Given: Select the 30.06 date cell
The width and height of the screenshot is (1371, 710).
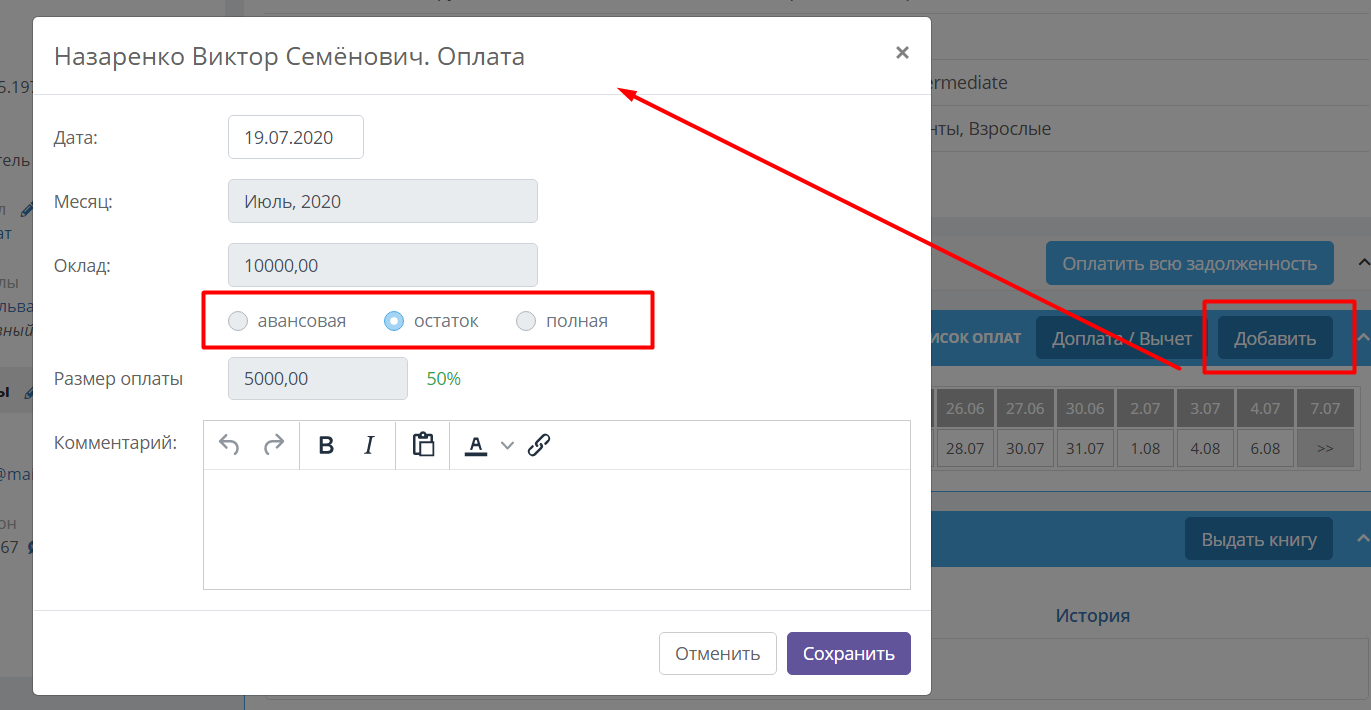Looking at the screenshot, I should coord(1085,408).
